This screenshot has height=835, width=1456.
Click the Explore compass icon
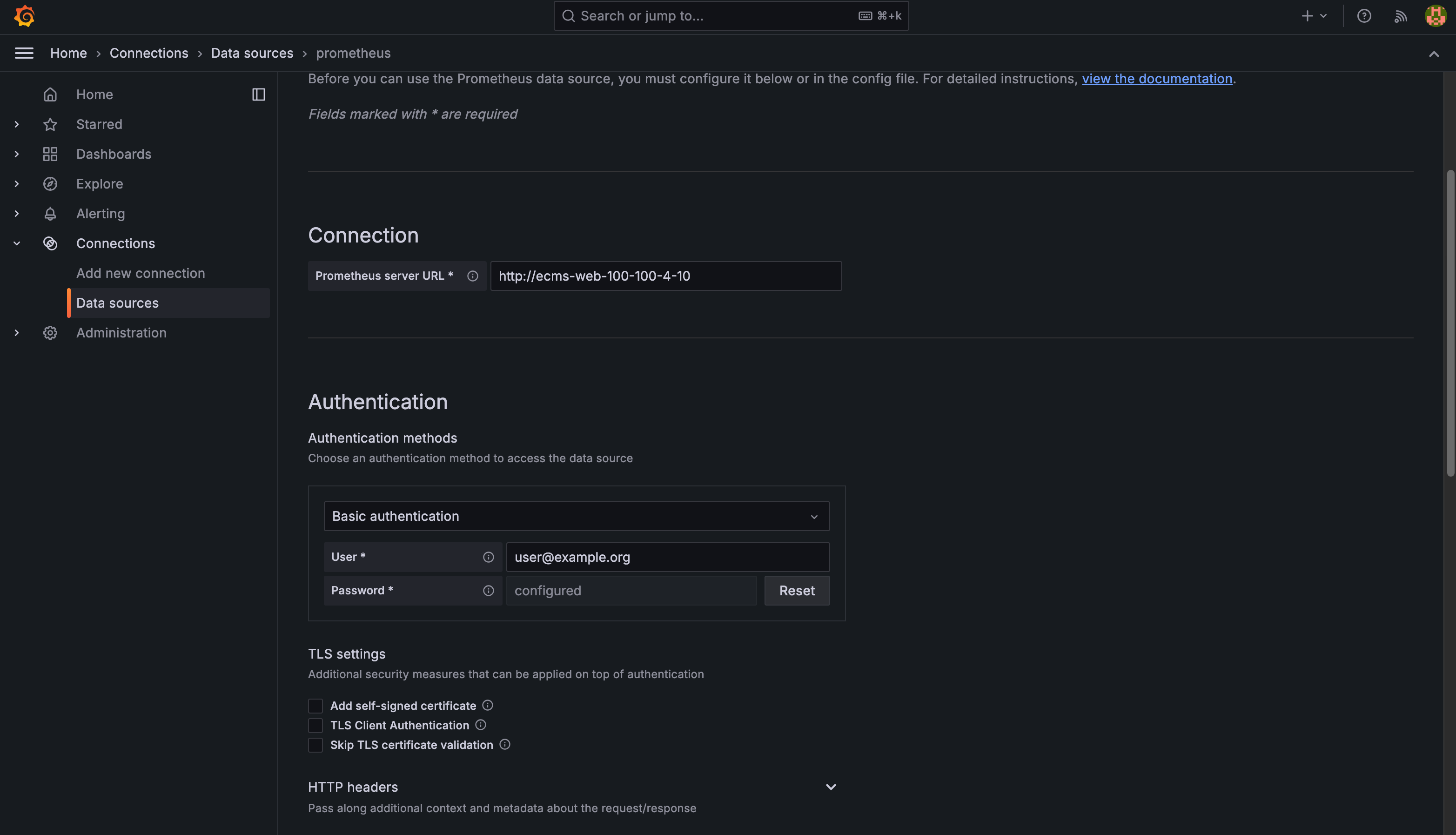click(50, 184)
